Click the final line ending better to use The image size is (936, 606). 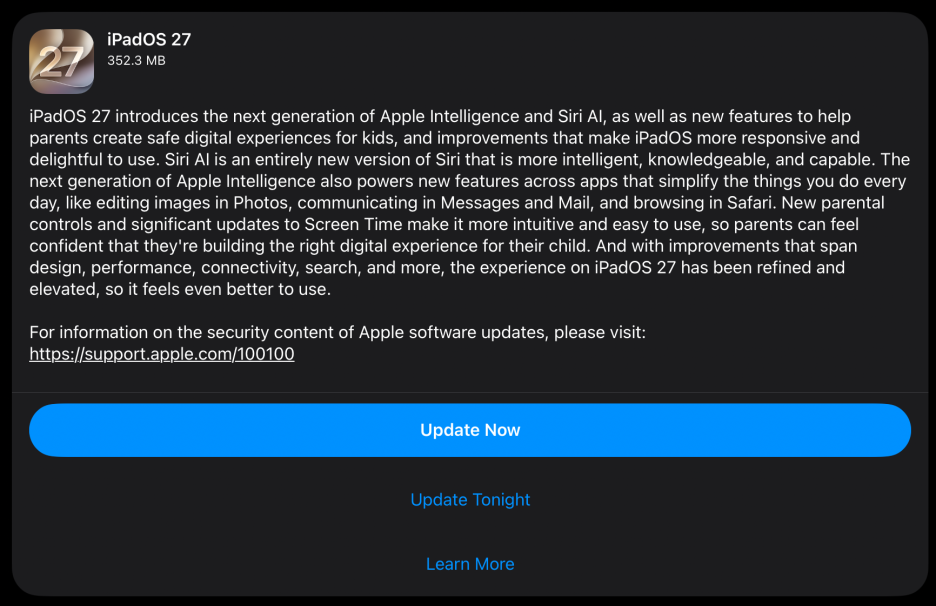180,290
